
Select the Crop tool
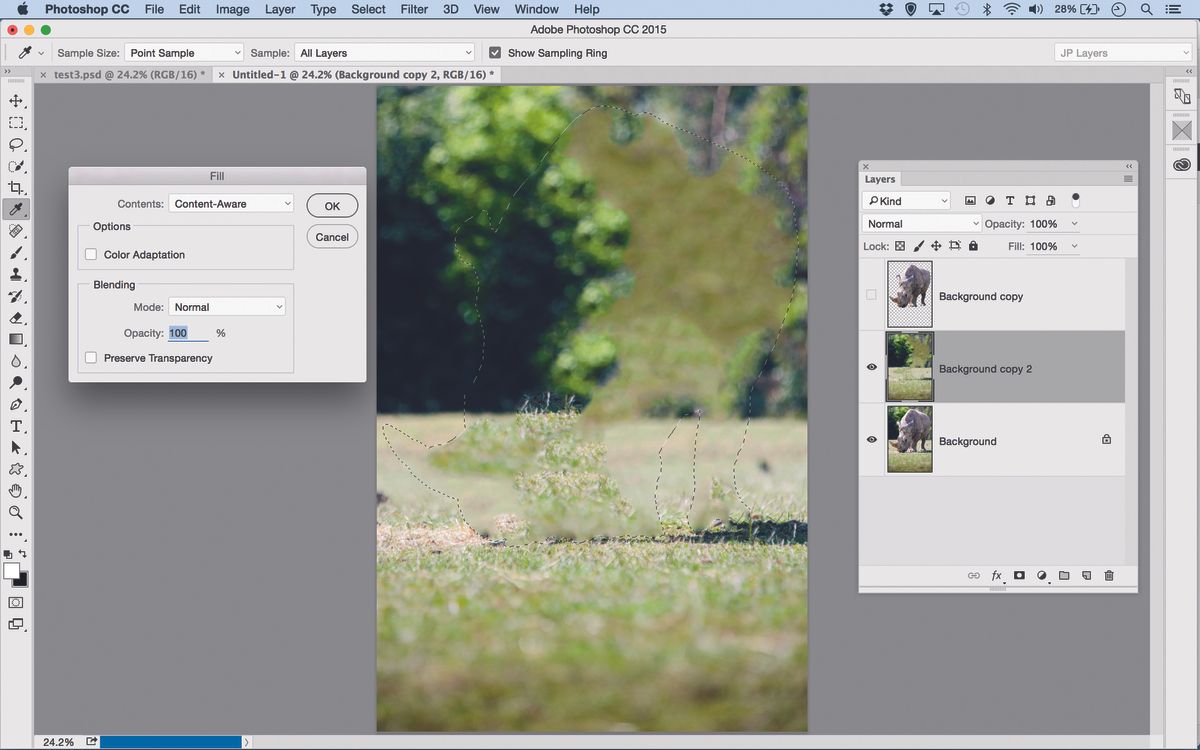[x=15, y=187]
